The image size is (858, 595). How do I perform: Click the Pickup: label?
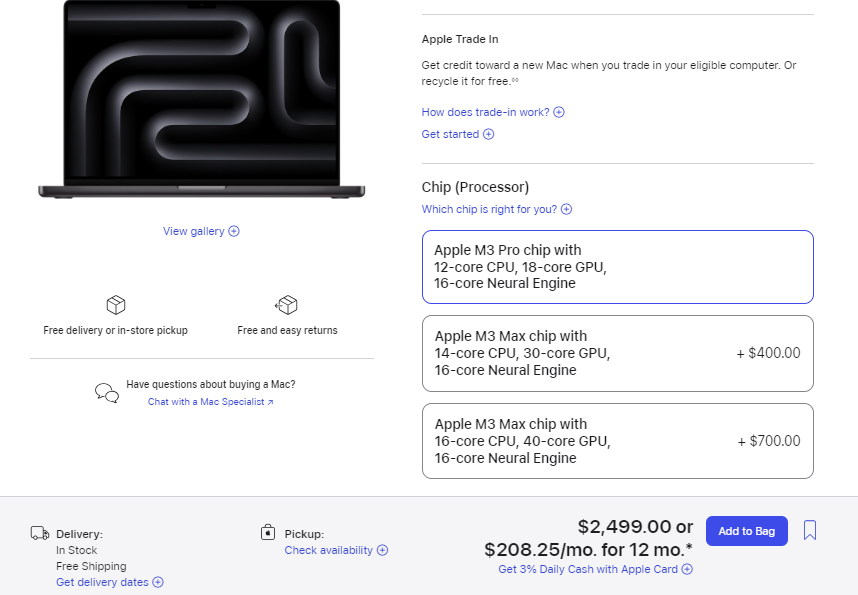click(304, 534)
